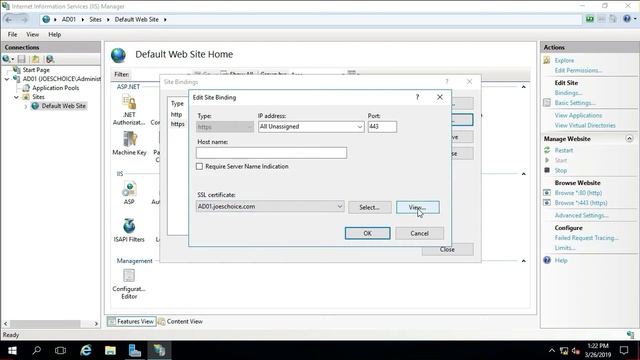Click the Advanced Settings... link

[x=581, y=215]
